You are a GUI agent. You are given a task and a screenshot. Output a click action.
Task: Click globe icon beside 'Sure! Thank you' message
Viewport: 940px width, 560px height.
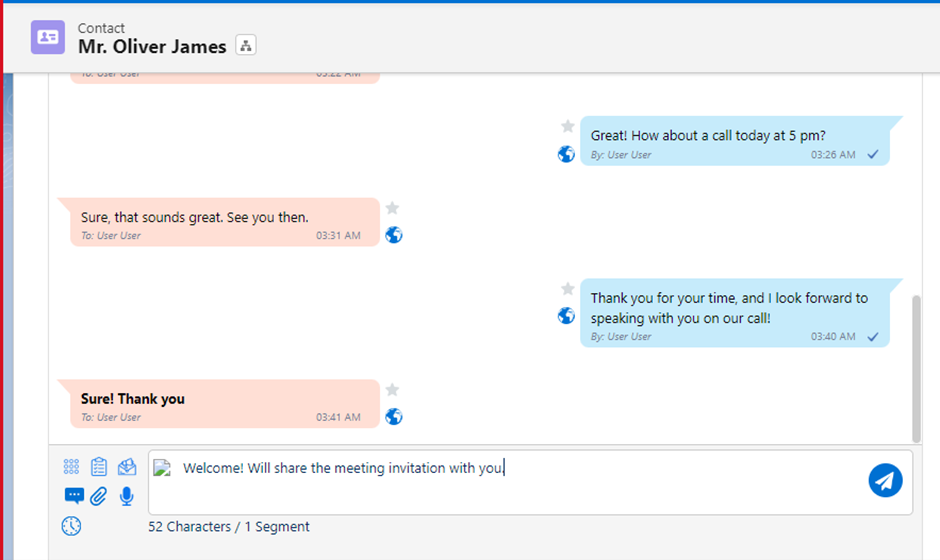pyautogui.click(x=394, y=416)
